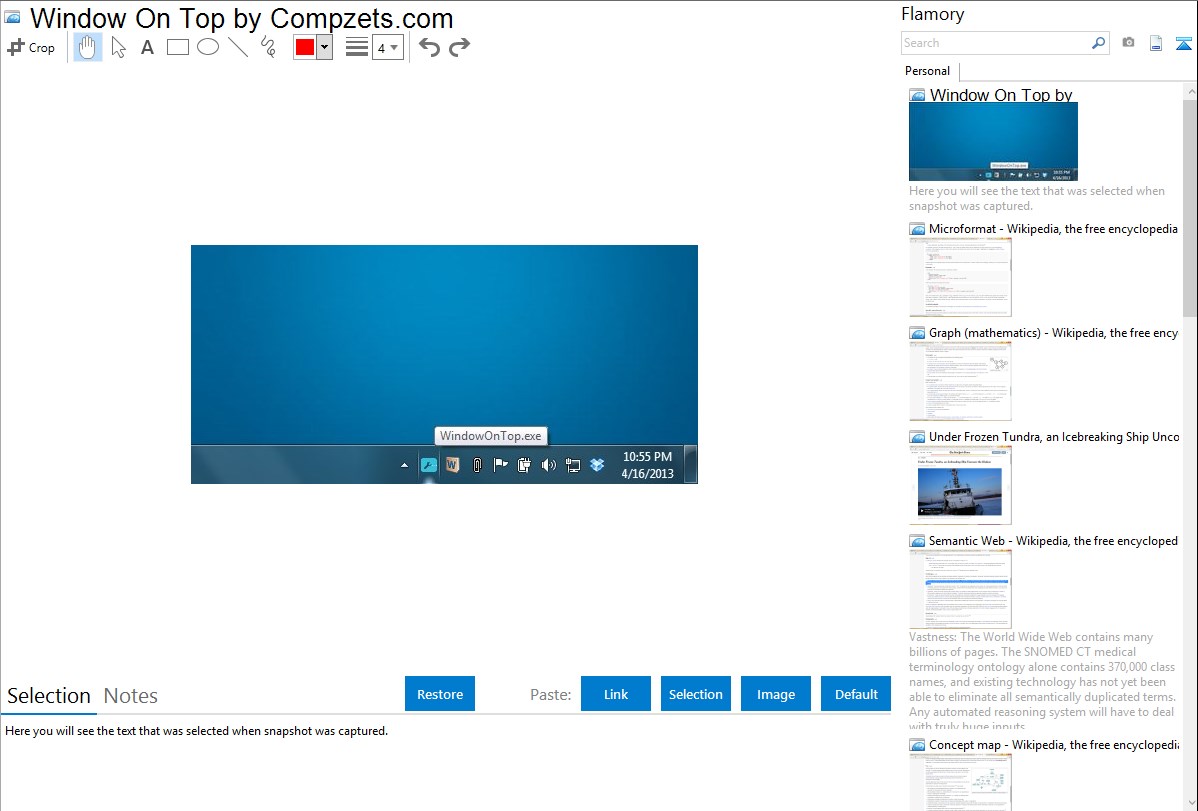Click icon beside Under Frozen Tundra title

pyautogui.click(x=917, y=437)
